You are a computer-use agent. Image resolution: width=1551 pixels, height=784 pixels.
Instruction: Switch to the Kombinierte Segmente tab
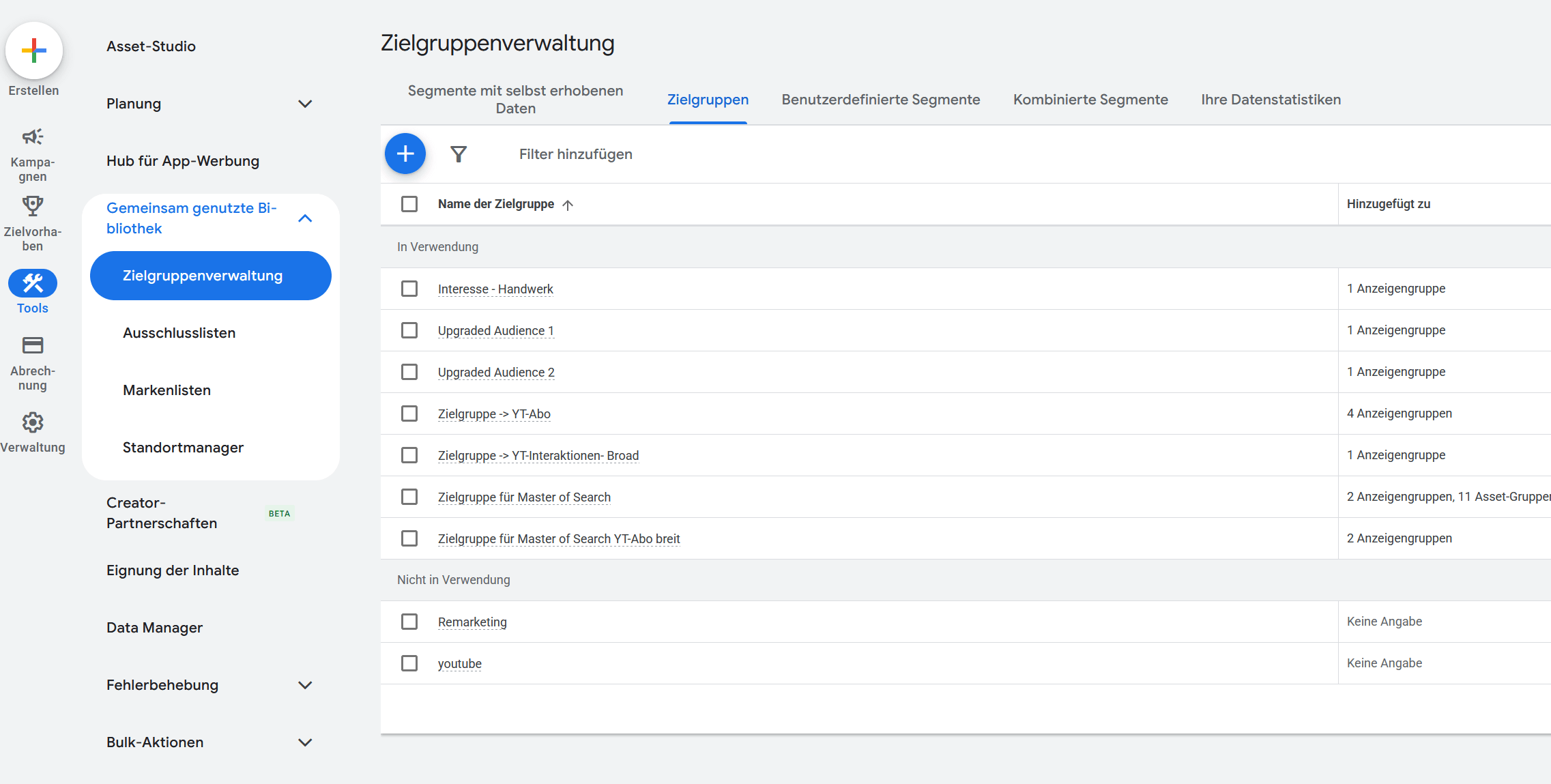click(x=1090, y=99)
